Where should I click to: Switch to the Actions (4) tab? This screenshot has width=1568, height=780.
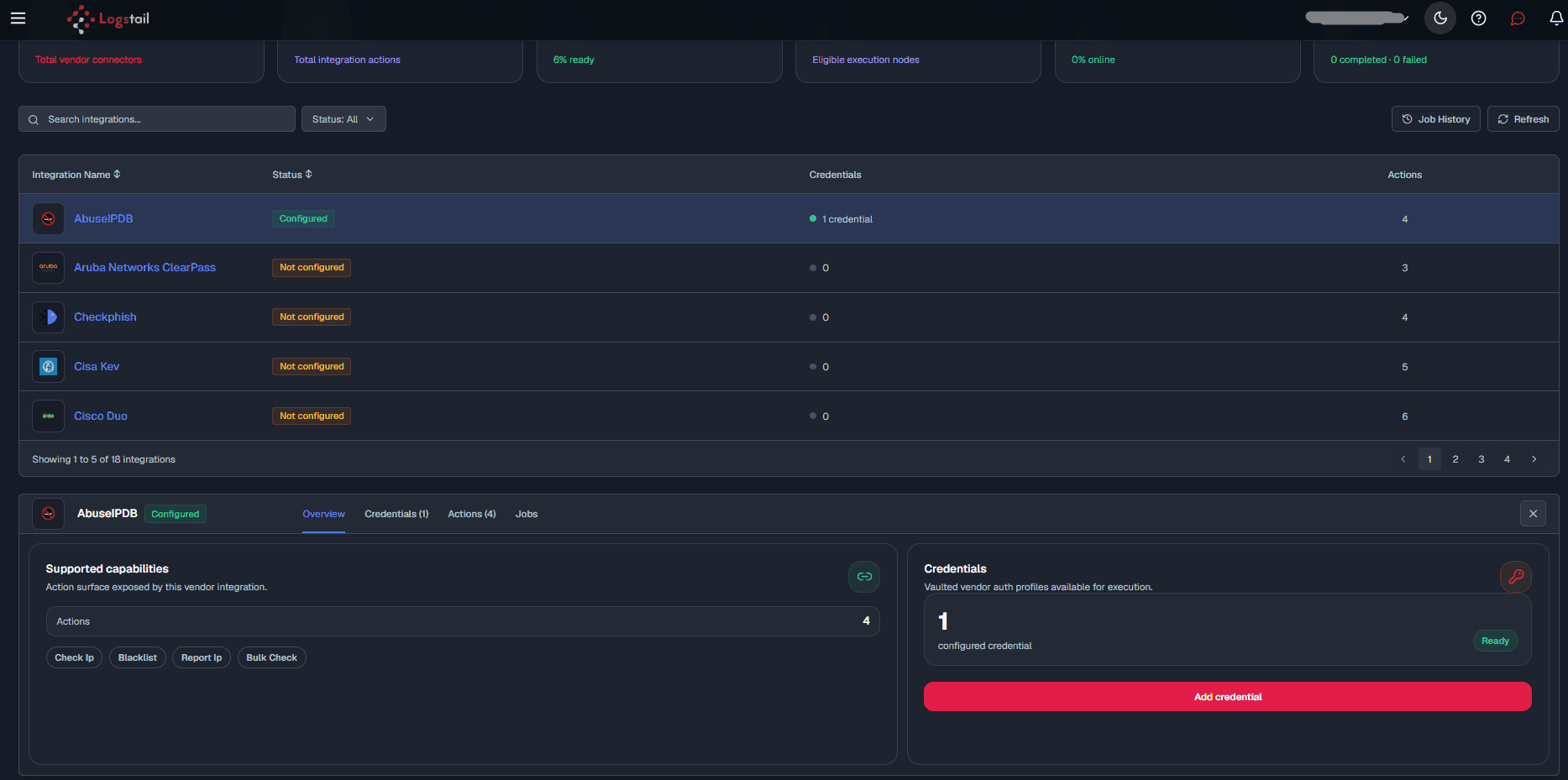point(472,514)
